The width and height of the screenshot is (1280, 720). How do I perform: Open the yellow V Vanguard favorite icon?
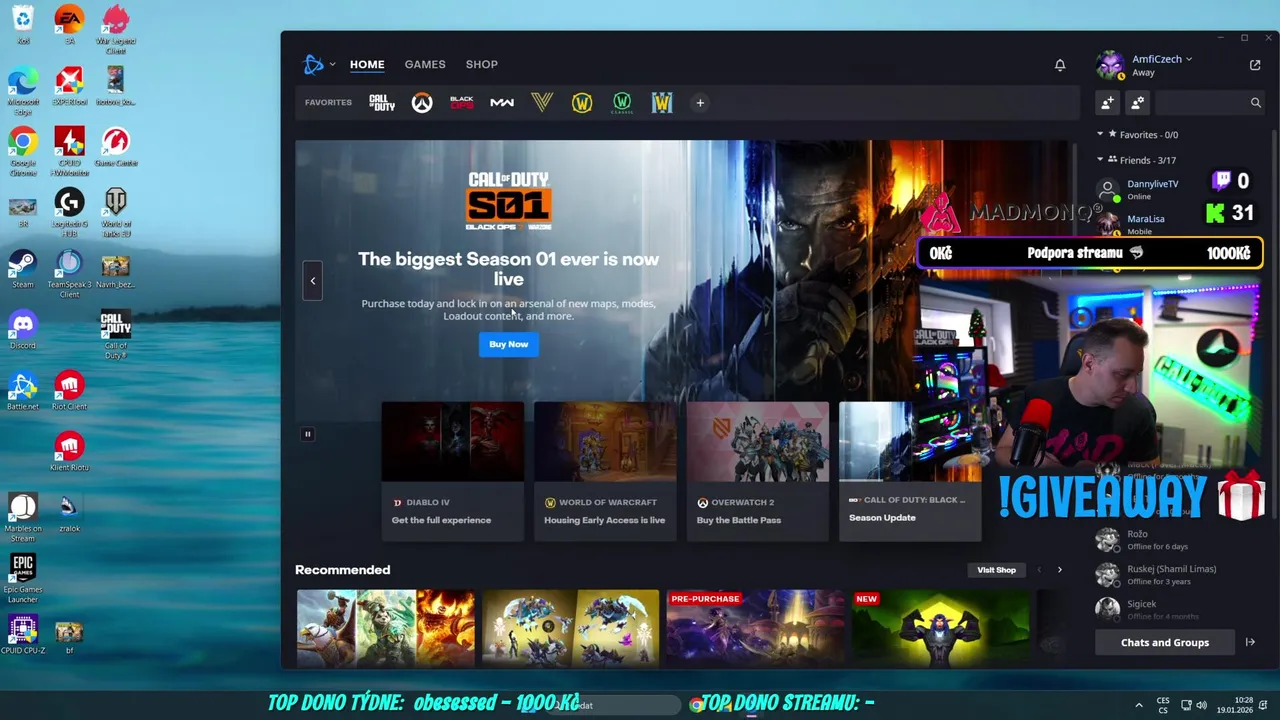(542, 102)
